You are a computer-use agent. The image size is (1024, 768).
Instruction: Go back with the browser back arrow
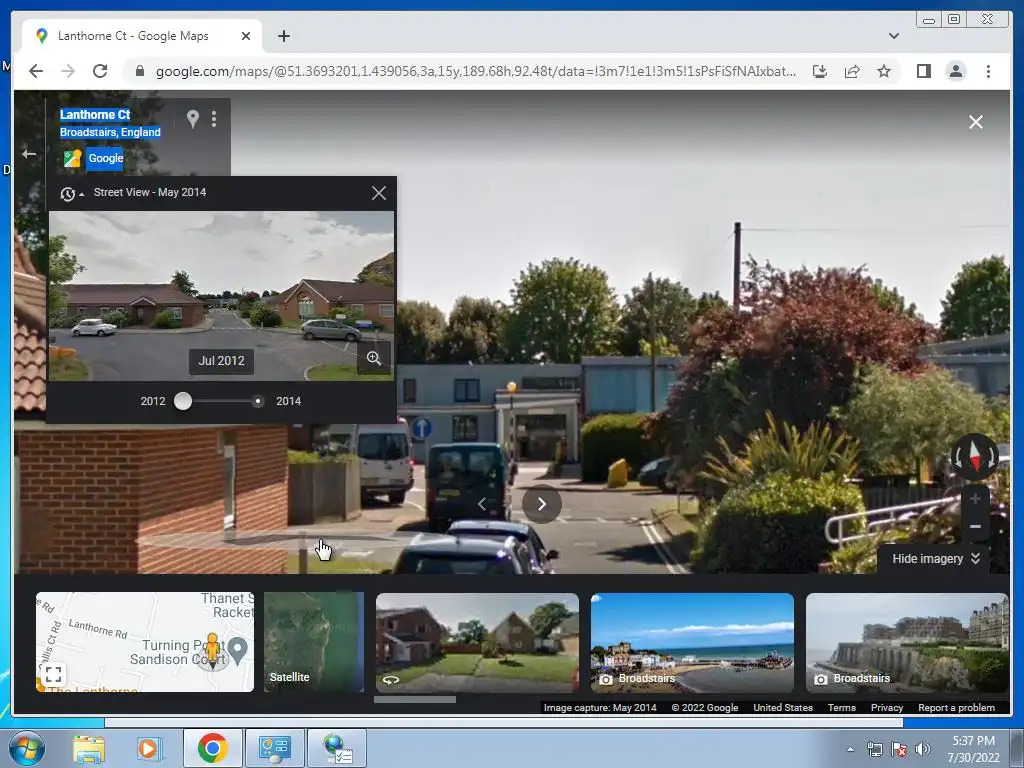tap(36, 71)
